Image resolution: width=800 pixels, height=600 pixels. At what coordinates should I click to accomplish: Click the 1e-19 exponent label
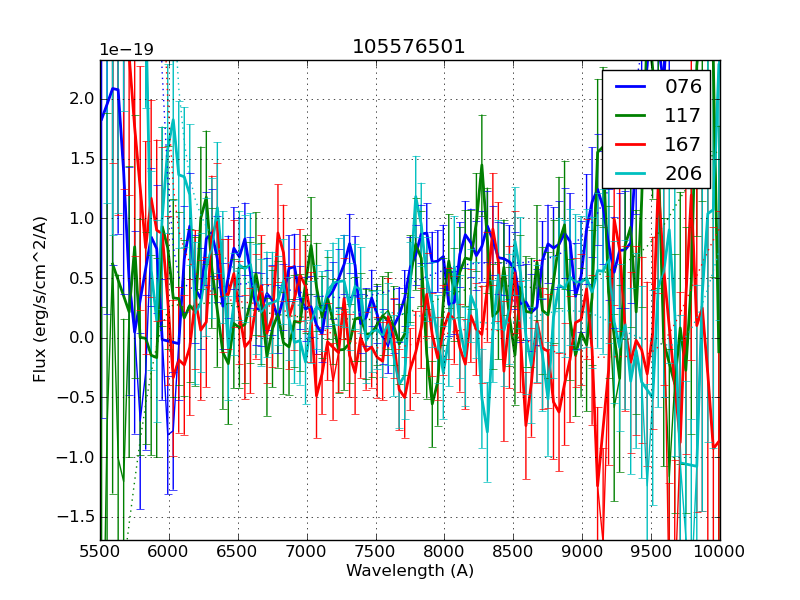[x=126, y=50]
